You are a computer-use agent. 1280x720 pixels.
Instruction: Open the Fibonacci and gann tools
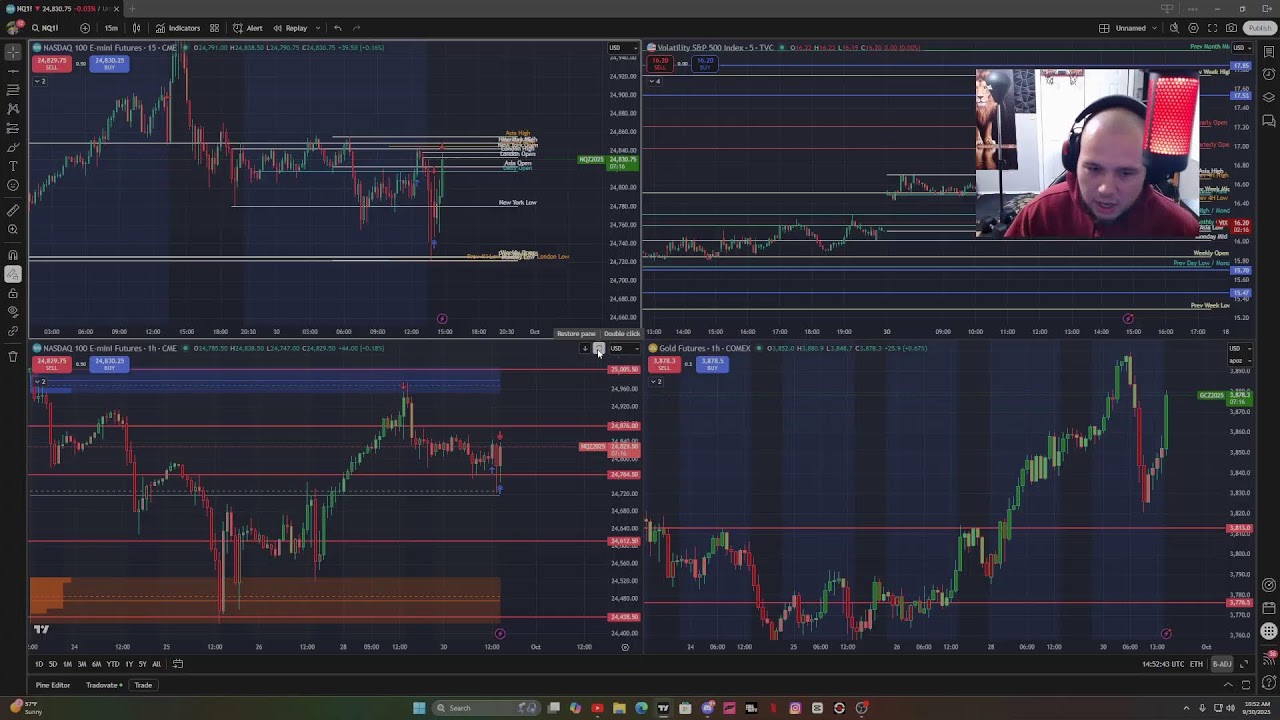point(12,90)
